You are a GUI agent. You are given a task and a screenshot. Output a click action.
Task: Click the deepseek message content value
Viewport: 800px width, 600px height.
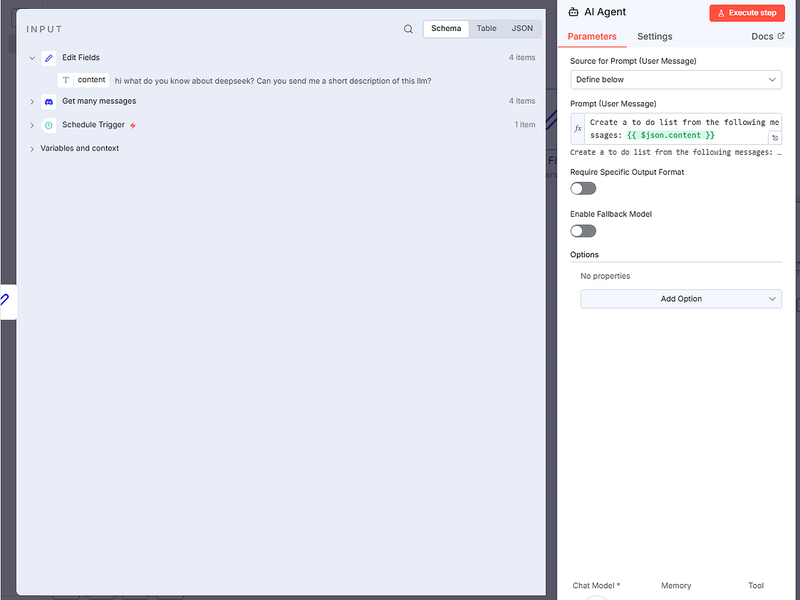[x=273, y=81]
